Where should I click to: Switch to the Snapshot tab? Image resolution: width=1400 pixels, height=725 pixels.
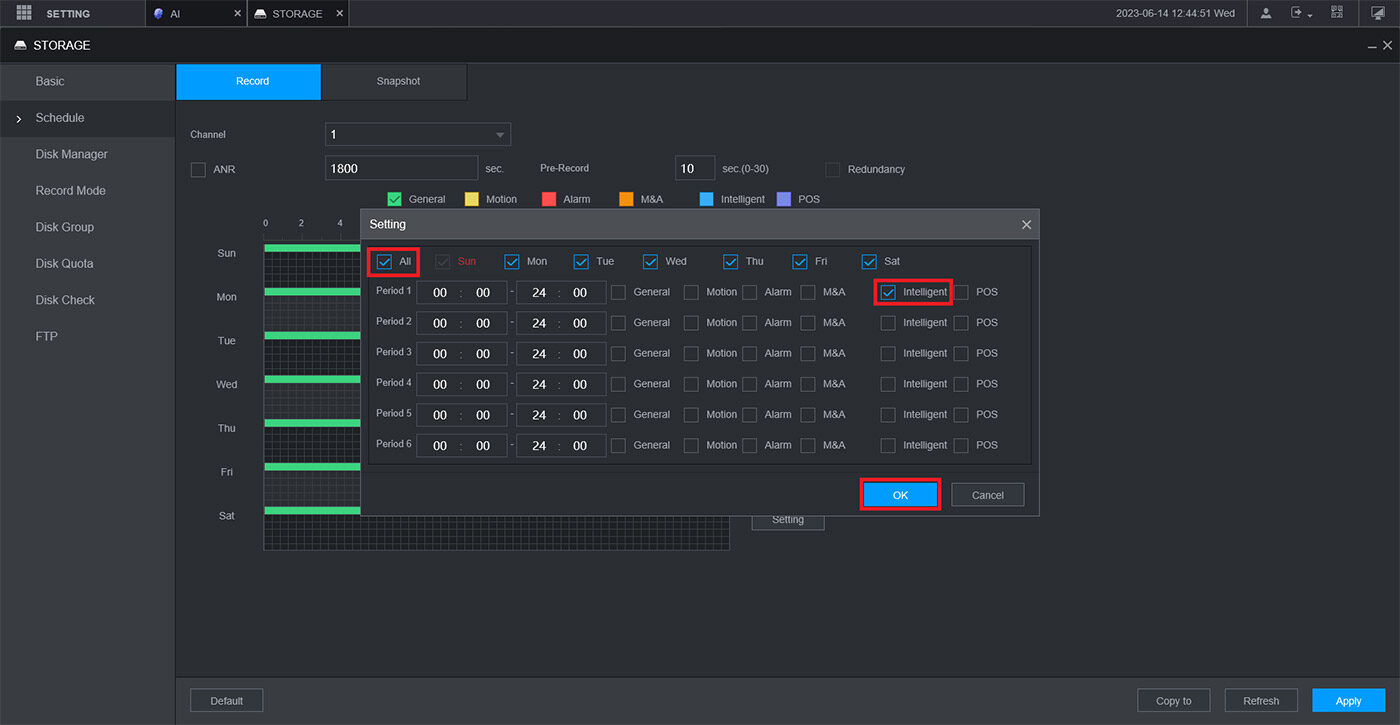coord(398,81)
